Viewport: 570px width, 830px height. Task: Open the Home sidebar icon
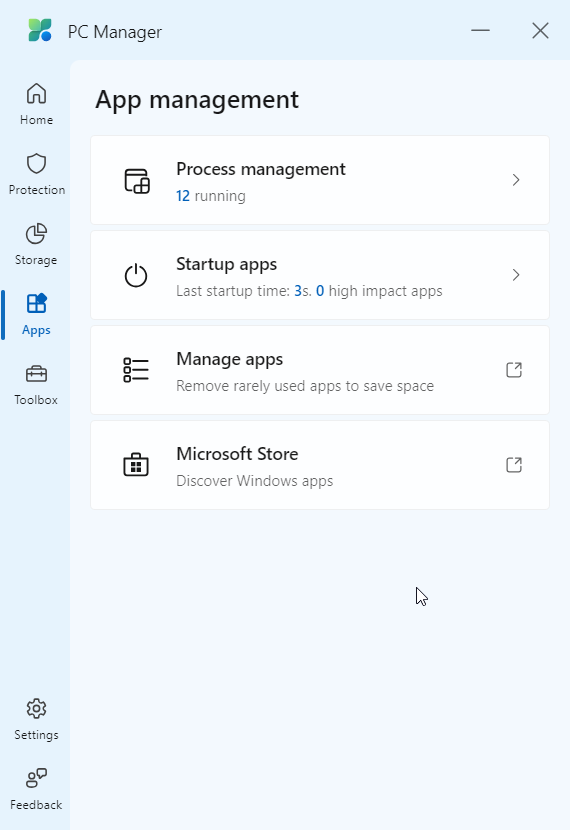pyautogui.click(x=36, y=94)
